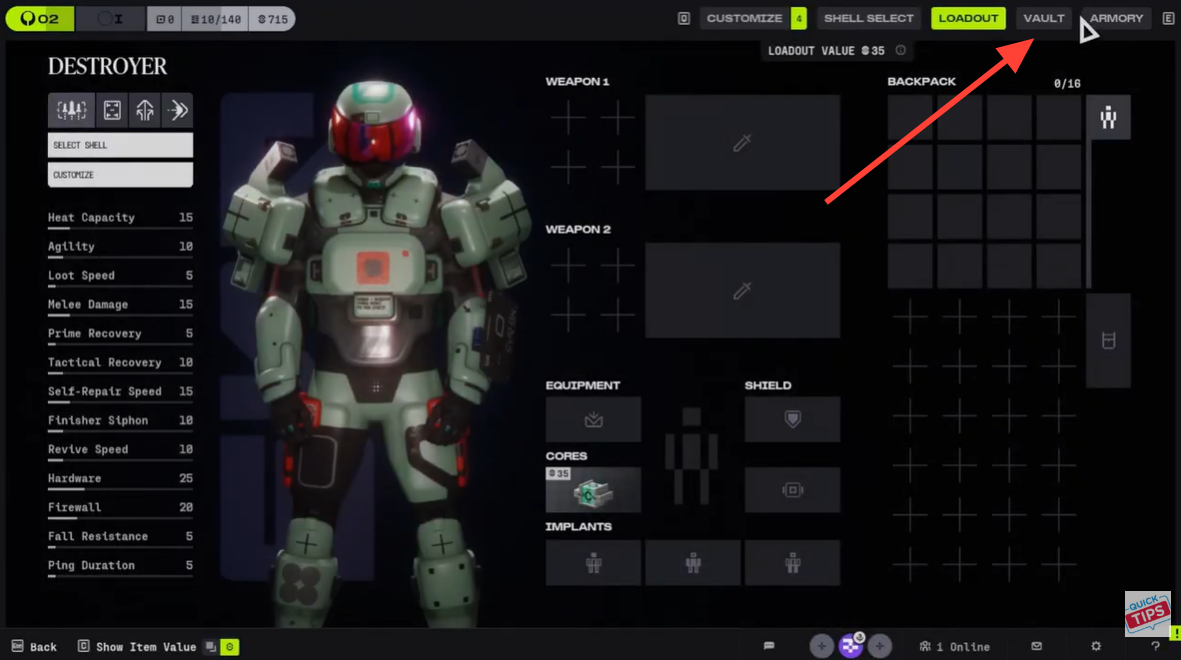The height and width of the screenshot is (660, 1181).
Task: Select the first shell ability icon with rockets
Action: 71,111
